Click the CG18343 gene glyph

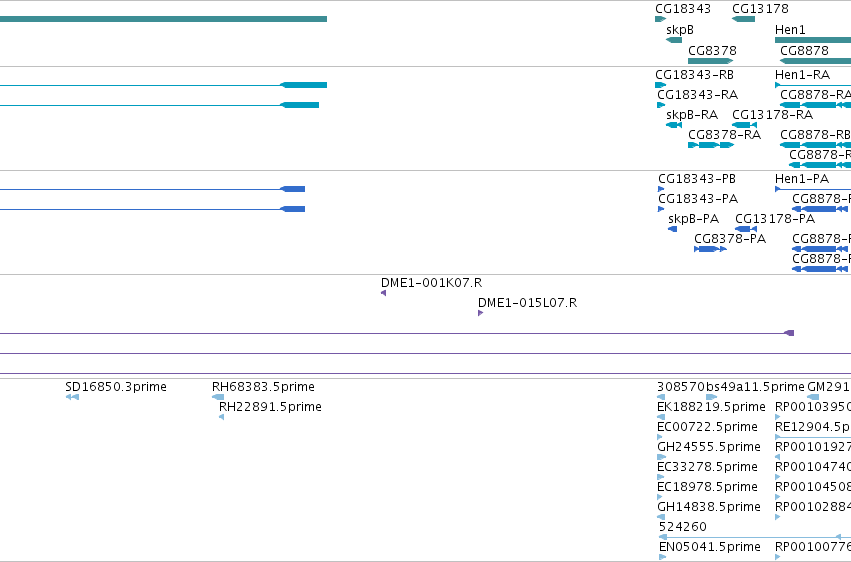click(661, 19)
